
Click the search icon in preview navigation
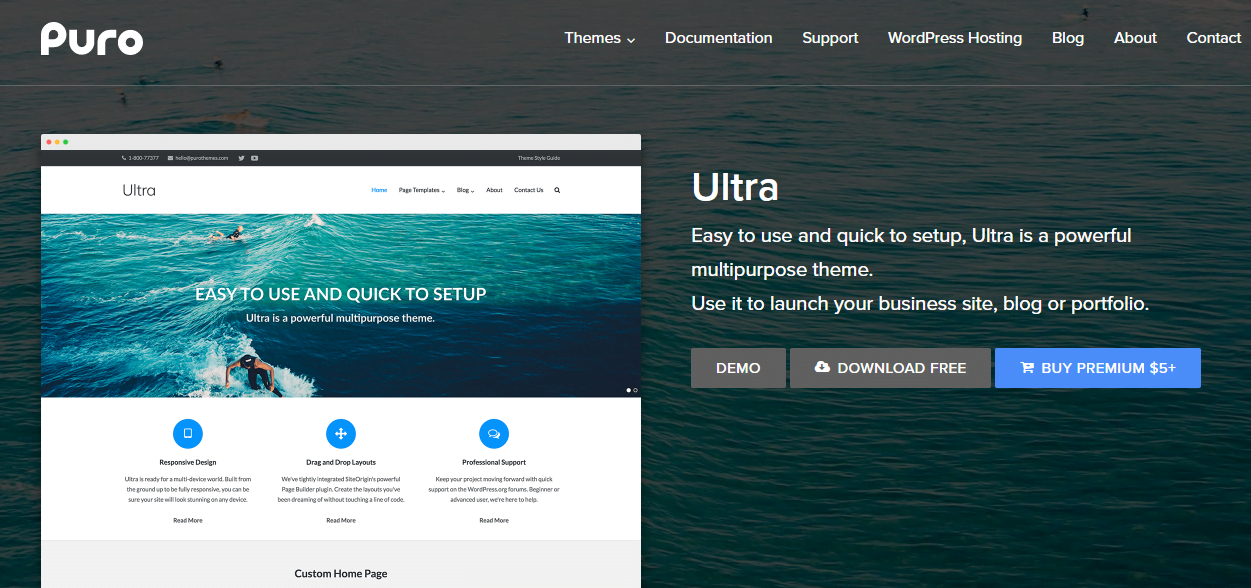(557, 190)
